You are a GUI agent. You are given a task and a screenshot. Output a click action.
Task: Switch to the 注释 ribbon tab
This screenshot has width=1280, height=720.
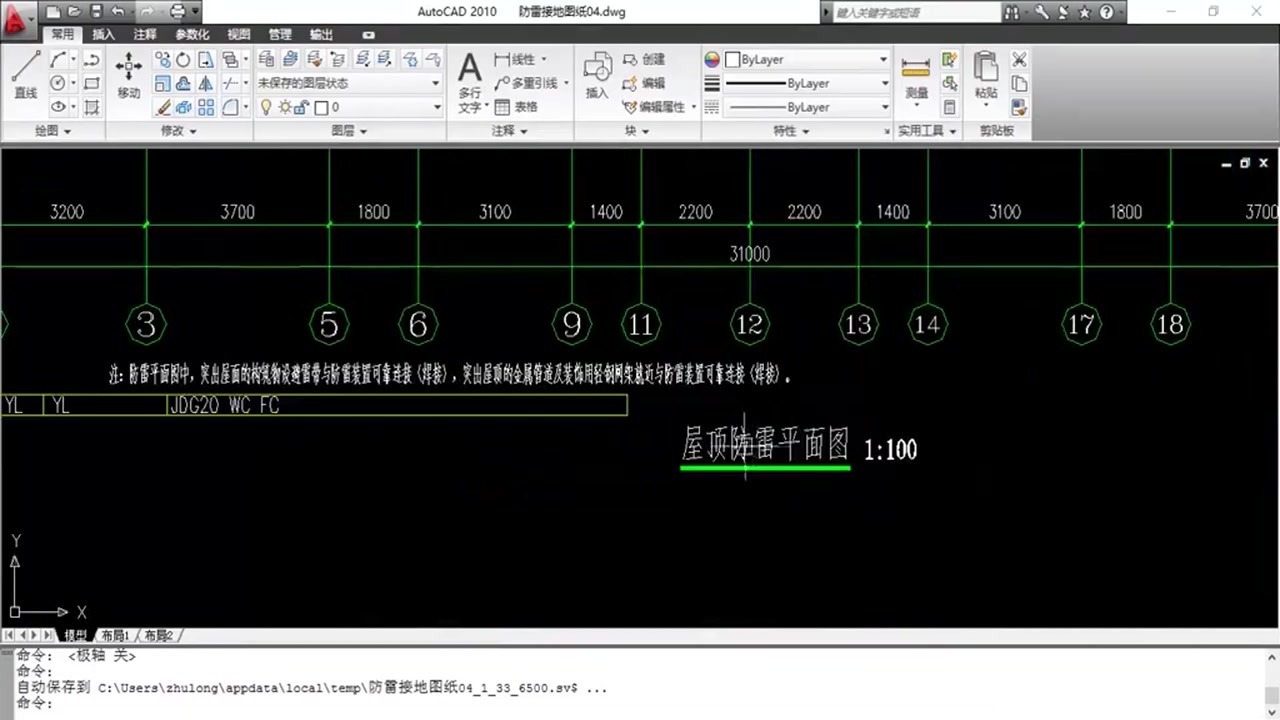point(145,34)
